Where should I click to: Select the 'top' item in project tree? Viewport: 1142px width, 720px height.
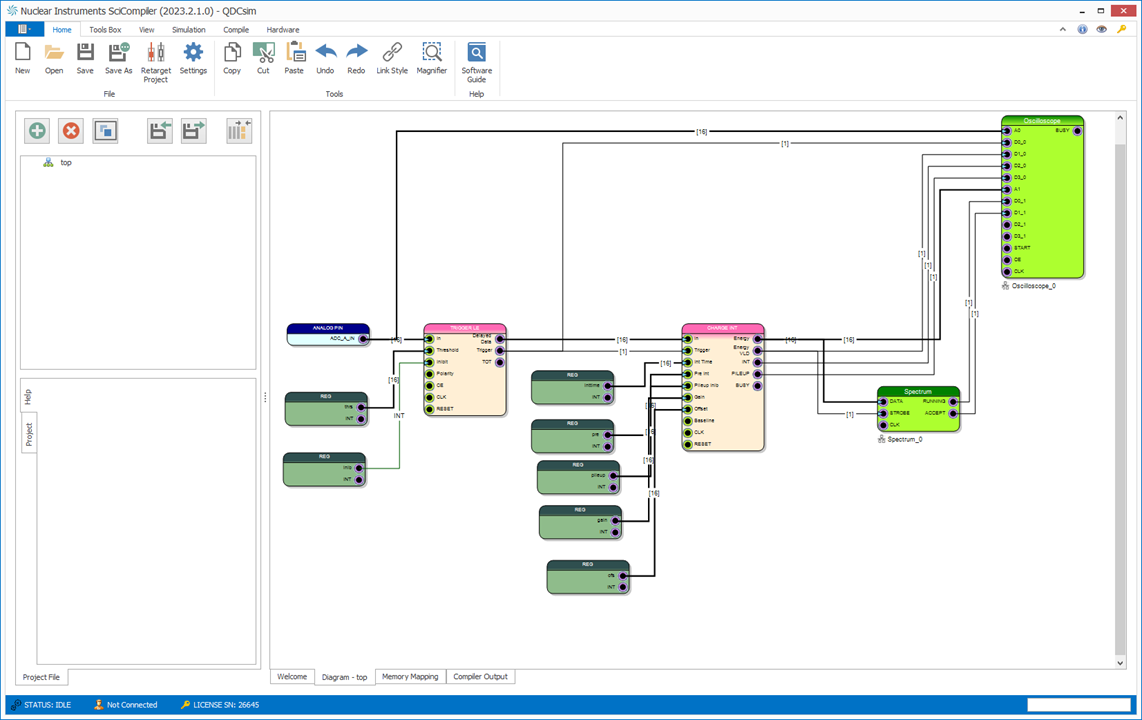pyautogui.click(x=66, y=162)
